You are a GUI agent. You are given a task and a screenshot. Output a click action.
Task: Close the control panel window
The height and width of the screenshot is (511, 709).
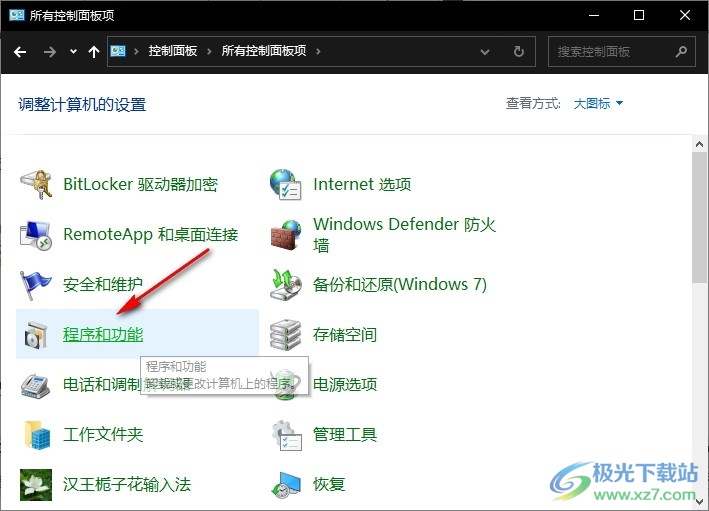pyautogui.click(x=685, y=15)
